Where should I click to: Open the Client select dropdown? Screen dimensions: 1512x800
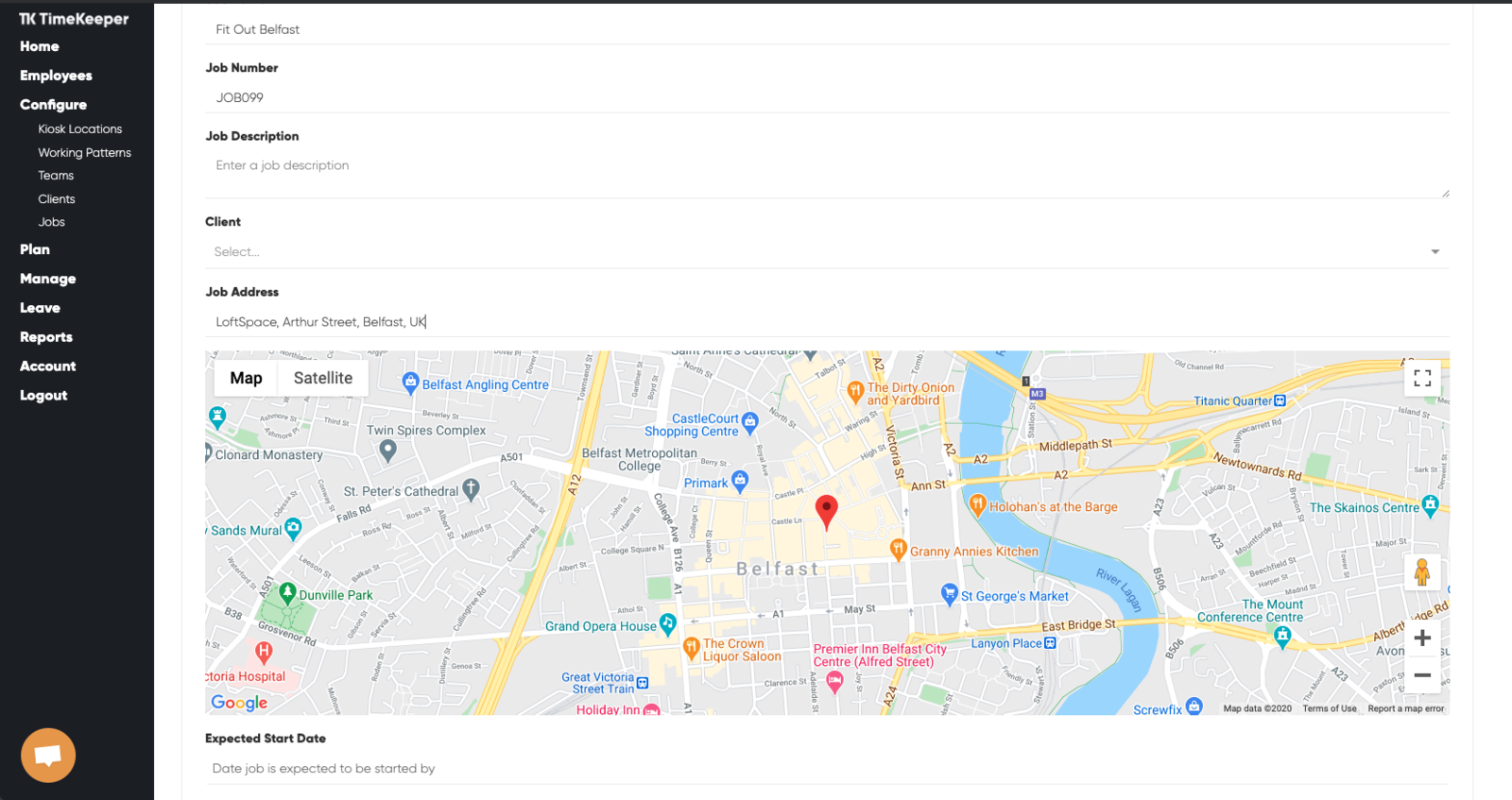[827, 251]
